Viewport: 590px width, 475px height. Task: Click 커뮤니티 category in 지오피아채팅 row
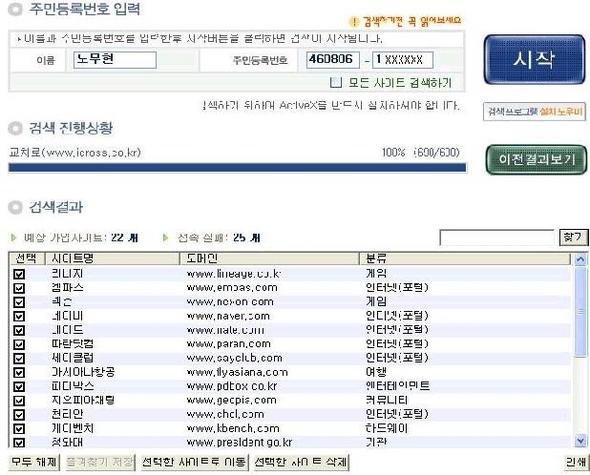pyautogui.click(x=386, y=400)
